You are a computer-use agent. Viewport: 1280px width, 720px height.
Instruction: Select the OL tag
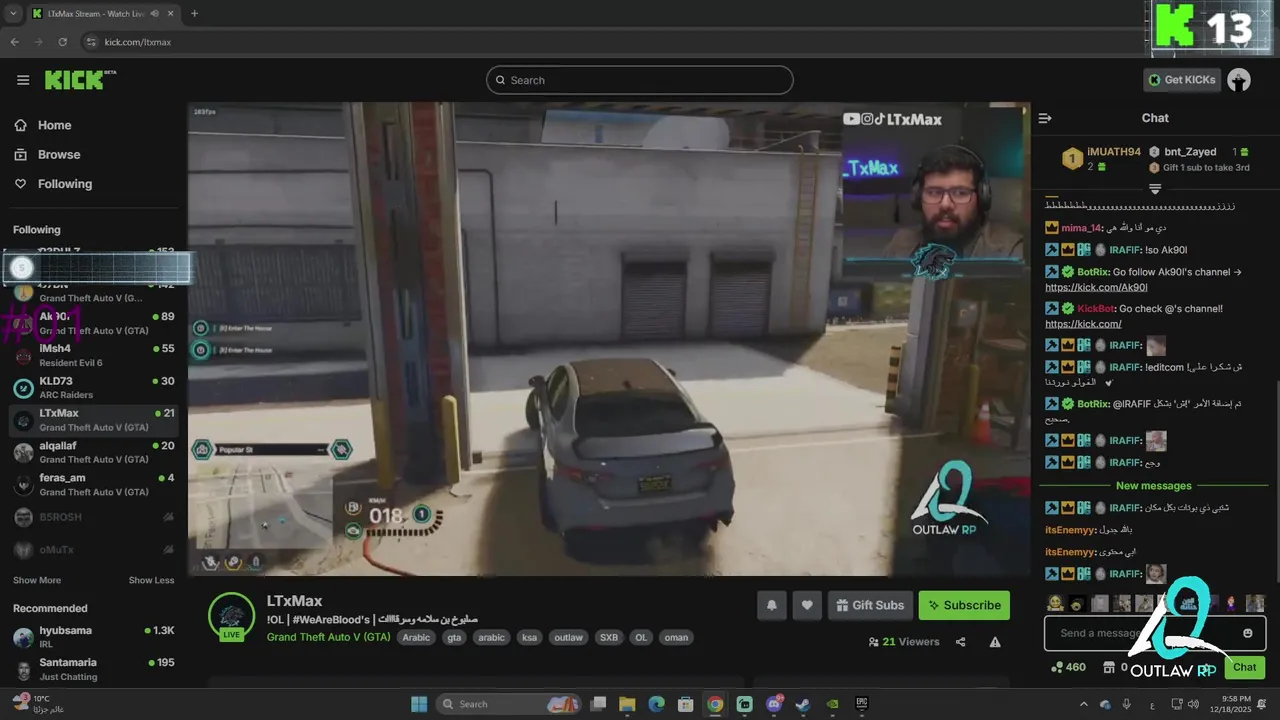641,638
